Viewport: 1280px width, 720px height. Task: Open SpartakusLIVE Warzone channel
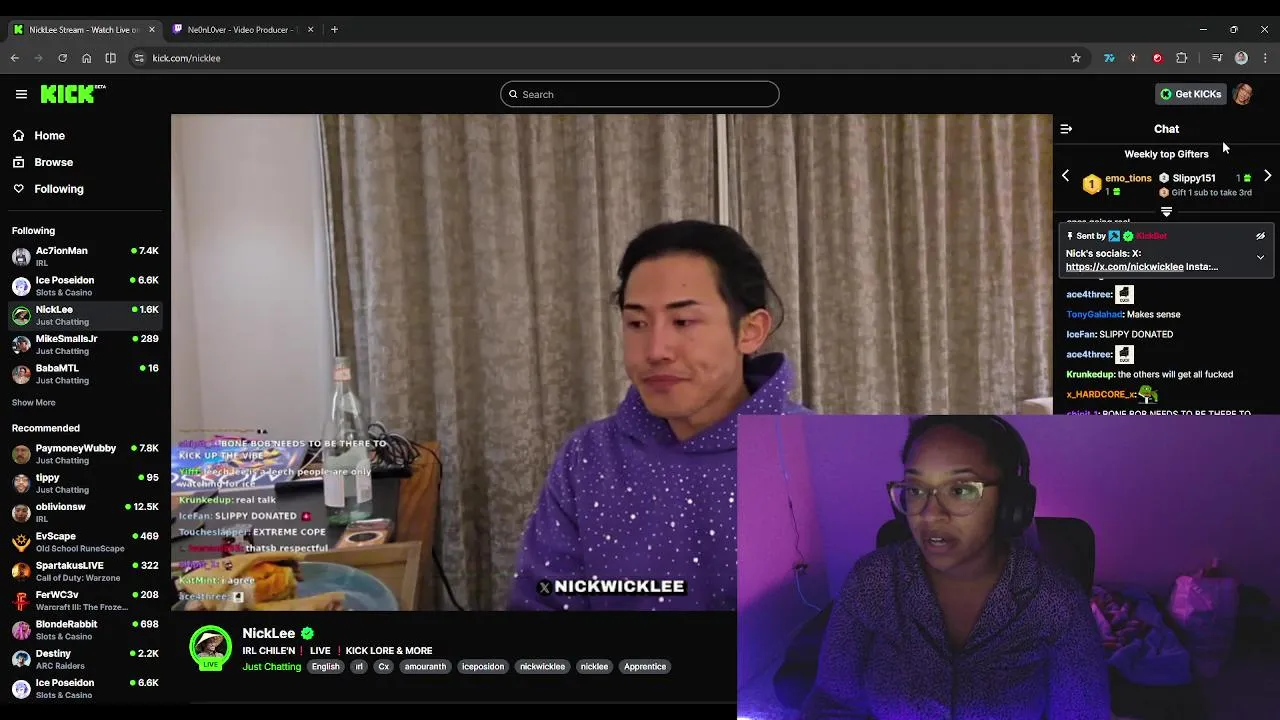(85, 571)
